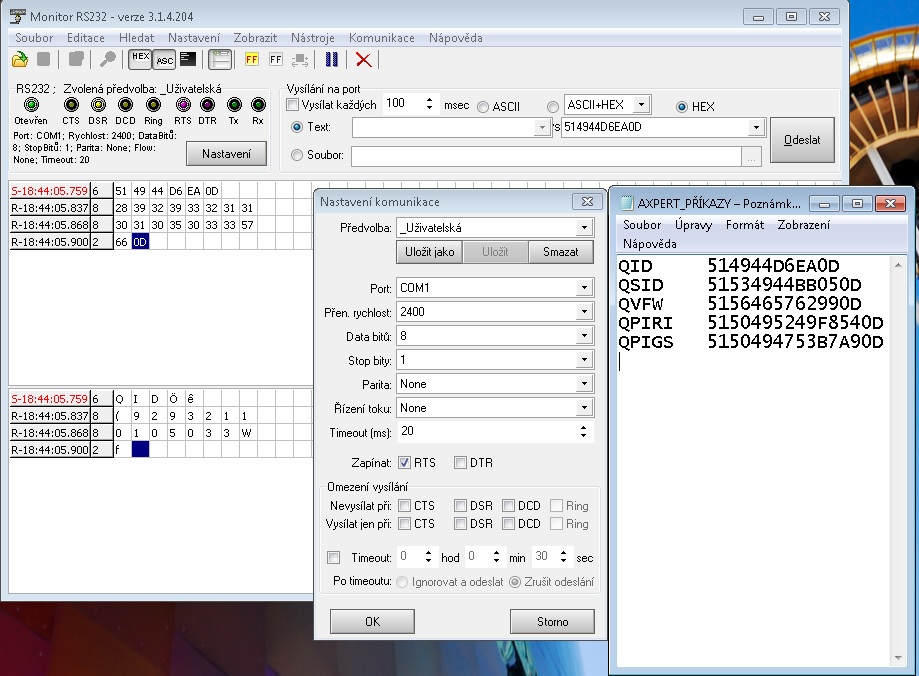Enable the 'Vysílat každých' checkbox

293,105
